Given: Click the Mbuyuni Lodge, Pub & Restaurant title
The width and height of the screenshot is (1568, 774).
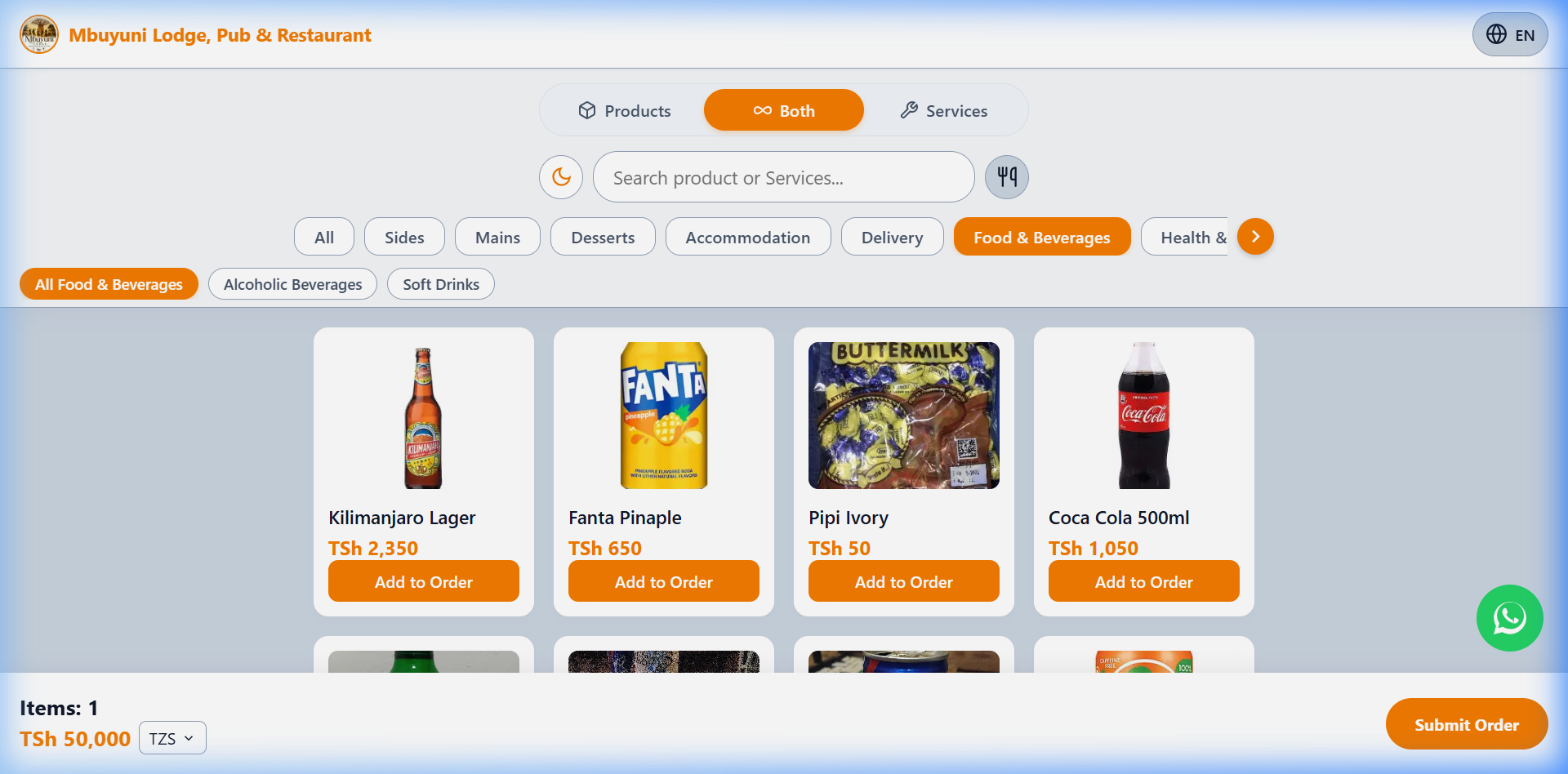Looking at the screenshot, I should 220,35.
